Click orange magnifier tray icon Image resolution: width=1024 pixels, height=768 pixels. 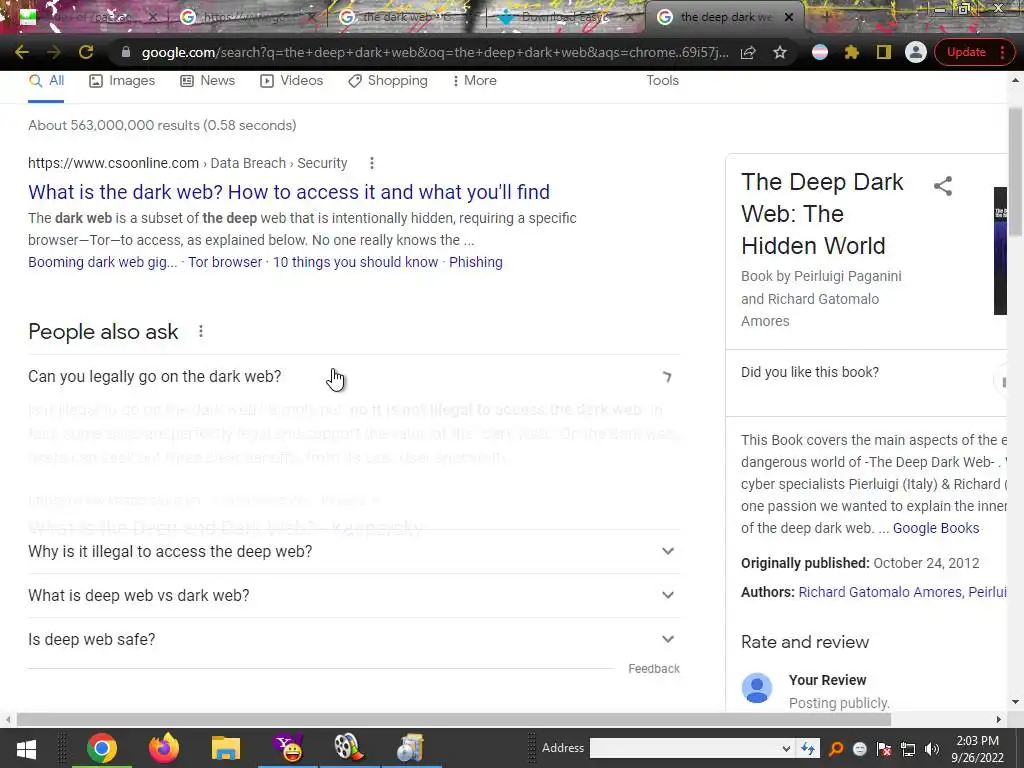pyautogui.click(x=836, y=749)
